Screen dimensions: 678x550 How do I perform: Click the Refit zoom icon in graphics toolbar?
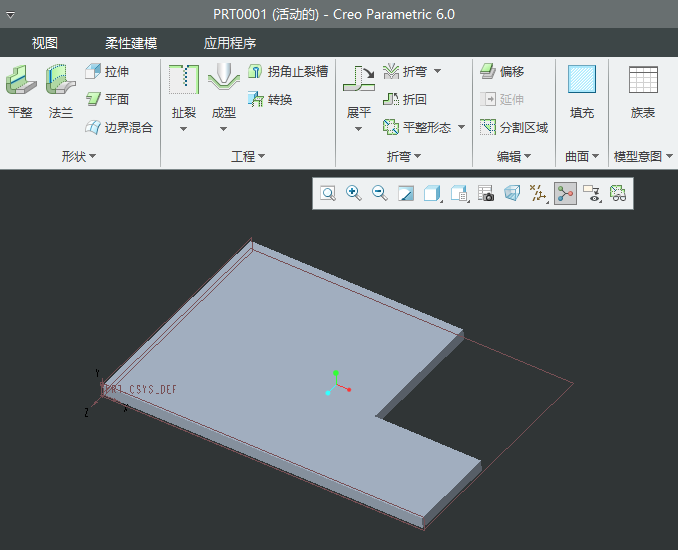pos(328,193)
